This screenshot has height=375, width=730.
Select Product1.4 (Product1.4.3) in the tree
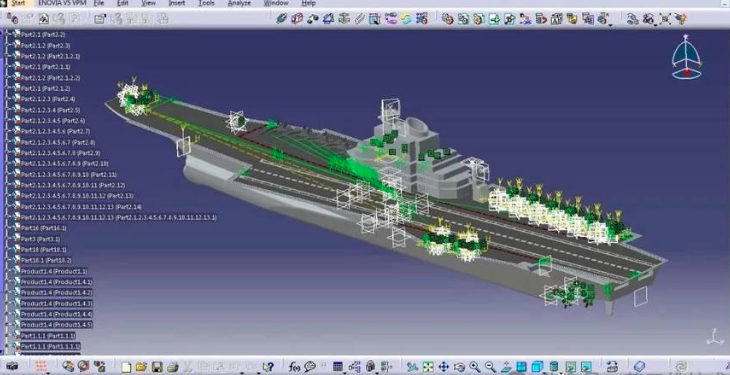point(56,303)
